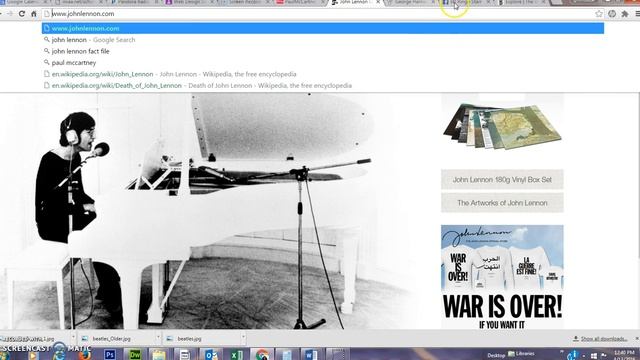Open the beatles_Older.jpg download
This screenshot has width=640, height=360.
click(111, 339)
